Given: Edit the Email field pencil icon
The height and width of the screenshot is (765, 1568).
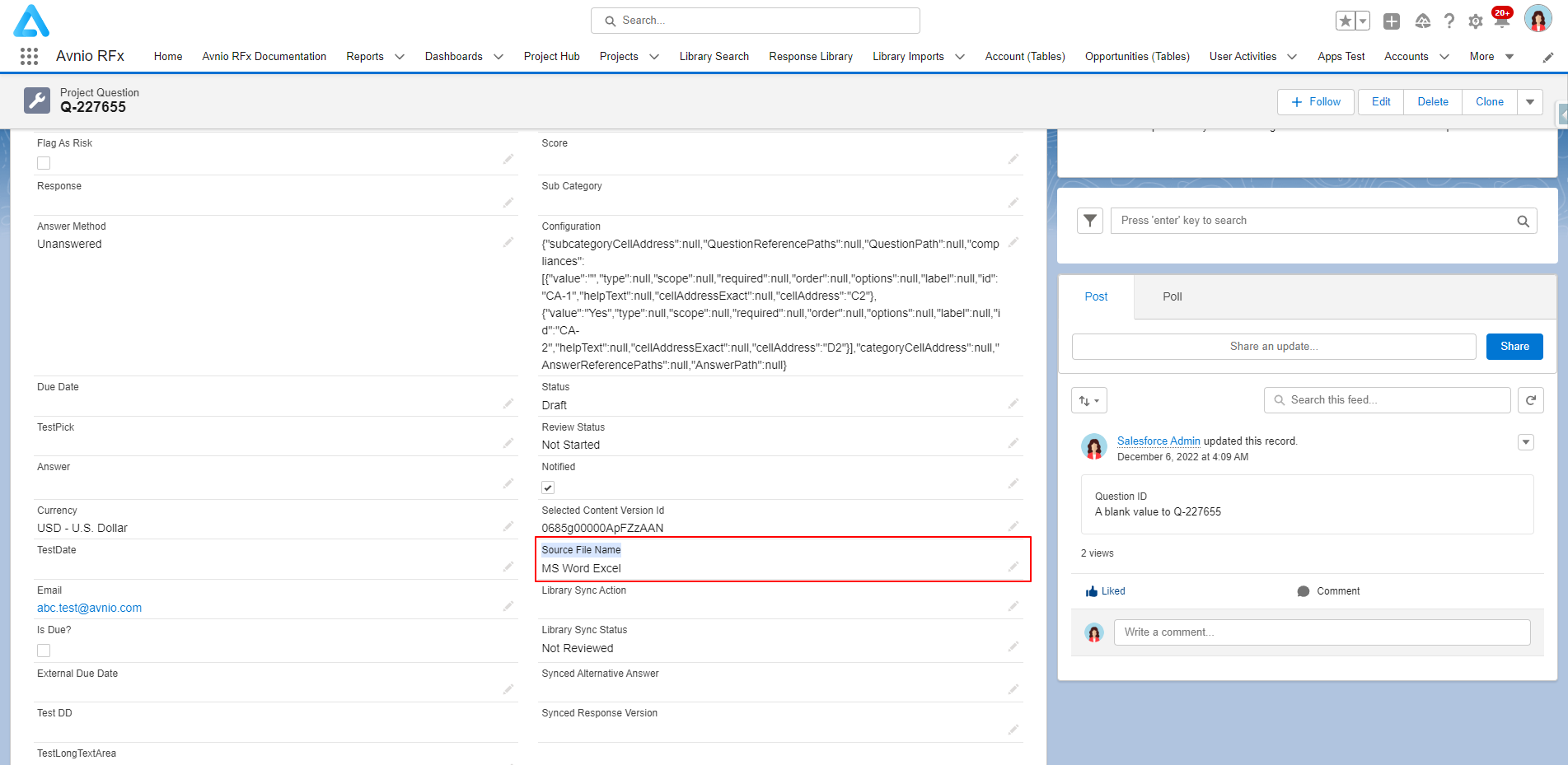Looking at the screenshot, I should pyautogui.click(x=508, y=606).
